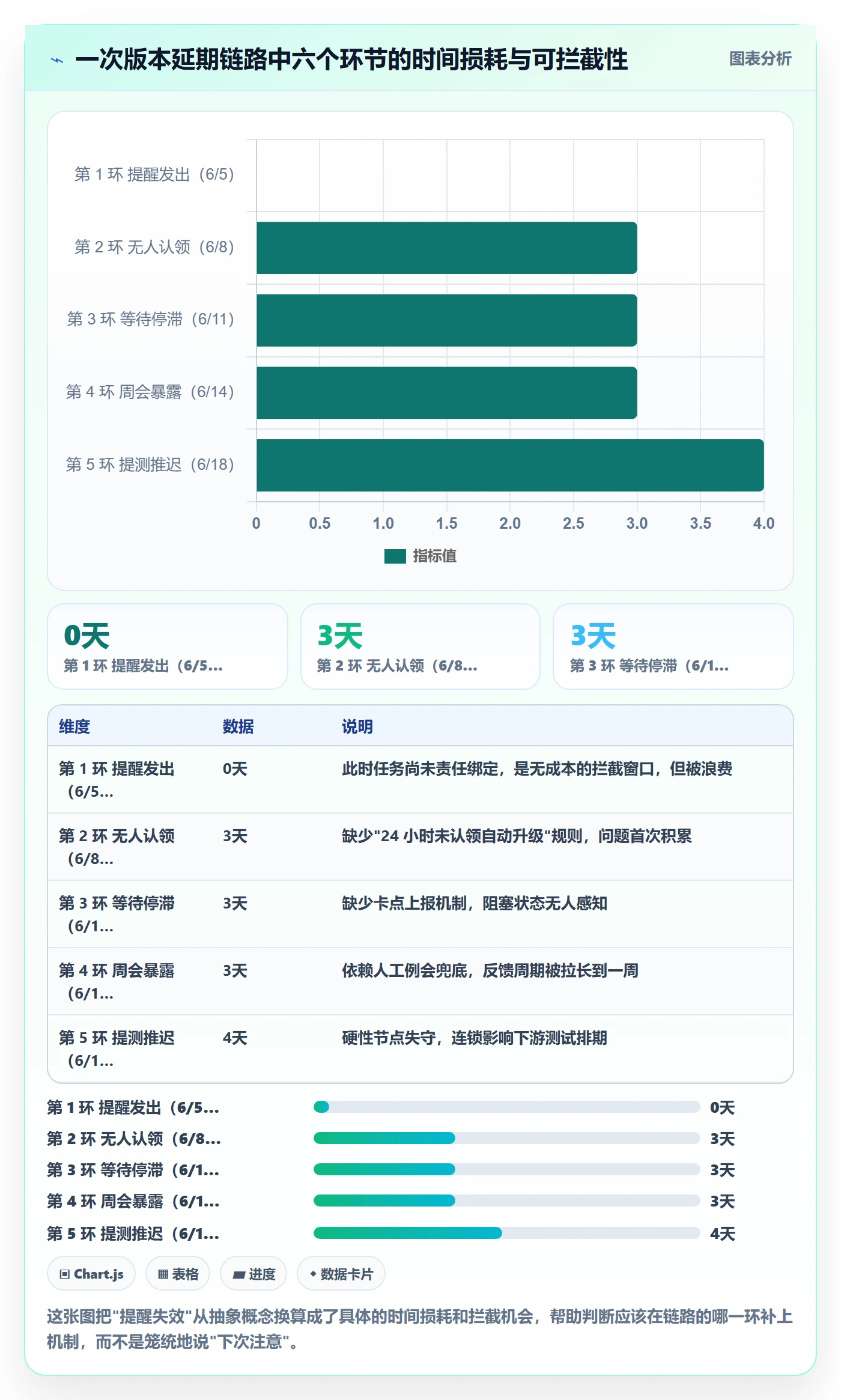This screenshot has width=841, height=1400.
Task: Select the 第 1 环 提醒发出 table row cell
Action: 130,780
